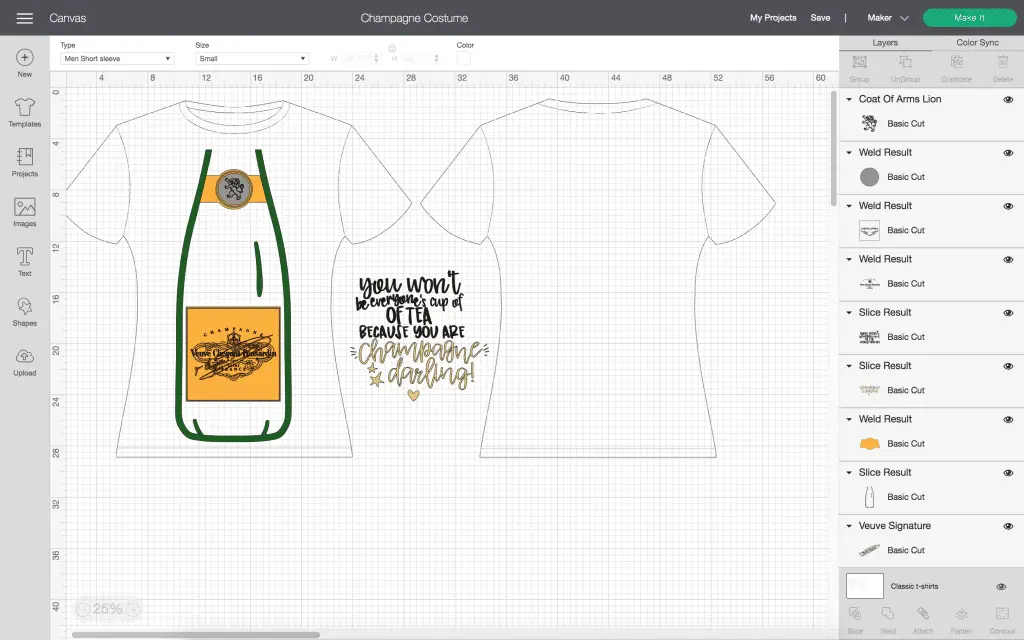Zoom out of the canvas

point(83,609)
